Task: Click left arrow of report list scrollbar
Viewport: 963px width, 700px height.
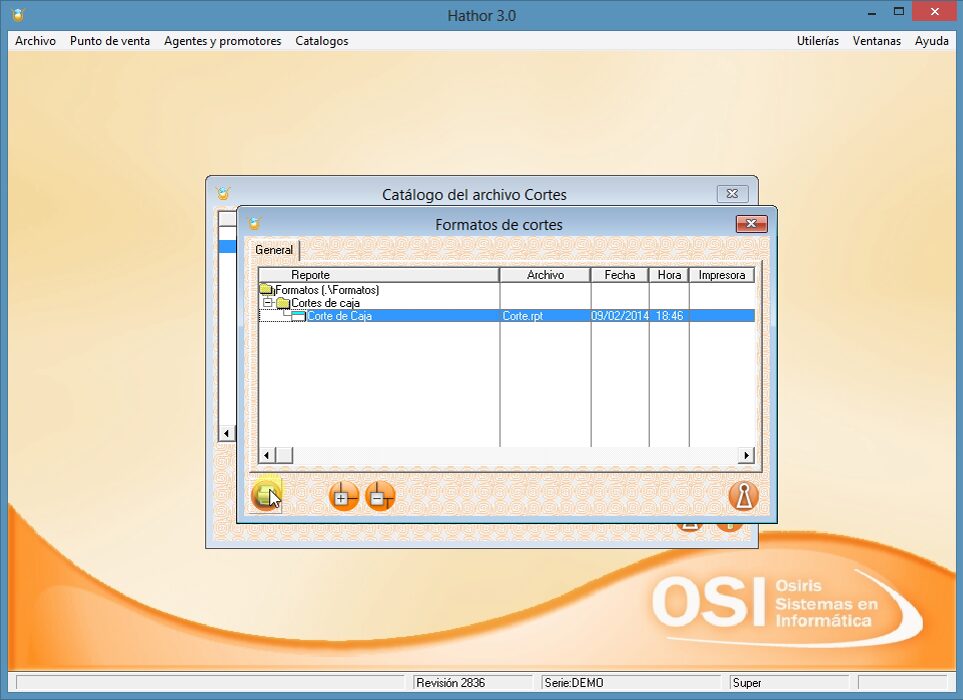Action: [267, 455]
